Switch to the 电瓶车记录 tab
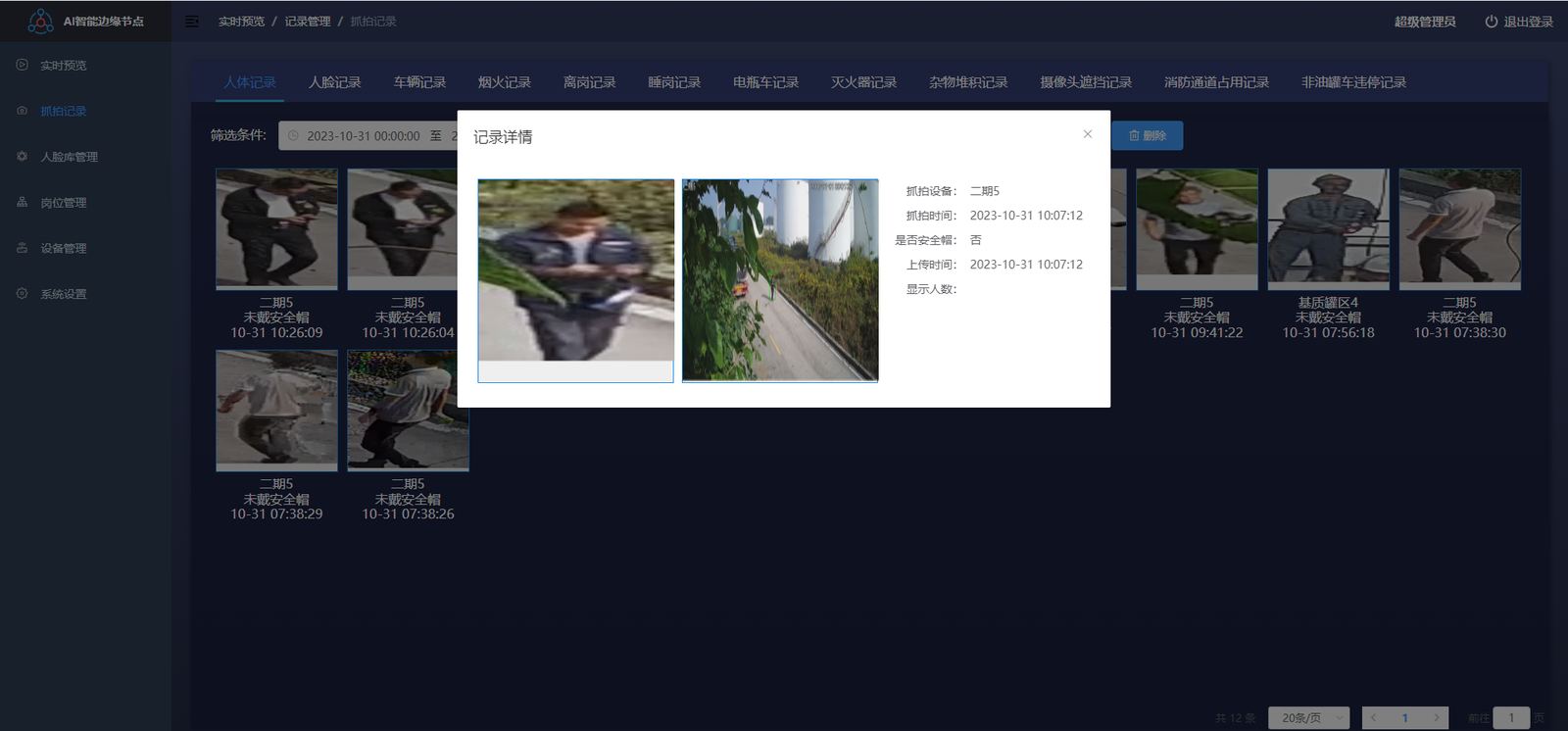This screenshot has height=731, width=1568. tap(766, 82)
